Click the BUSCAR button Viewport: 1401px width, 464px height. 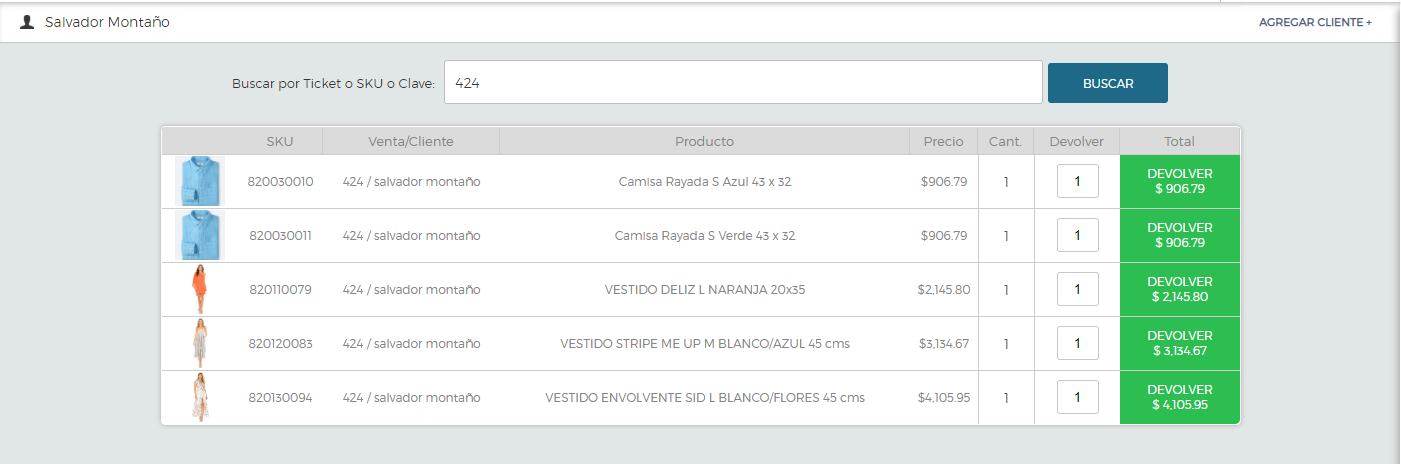(x=1108, y=83)
